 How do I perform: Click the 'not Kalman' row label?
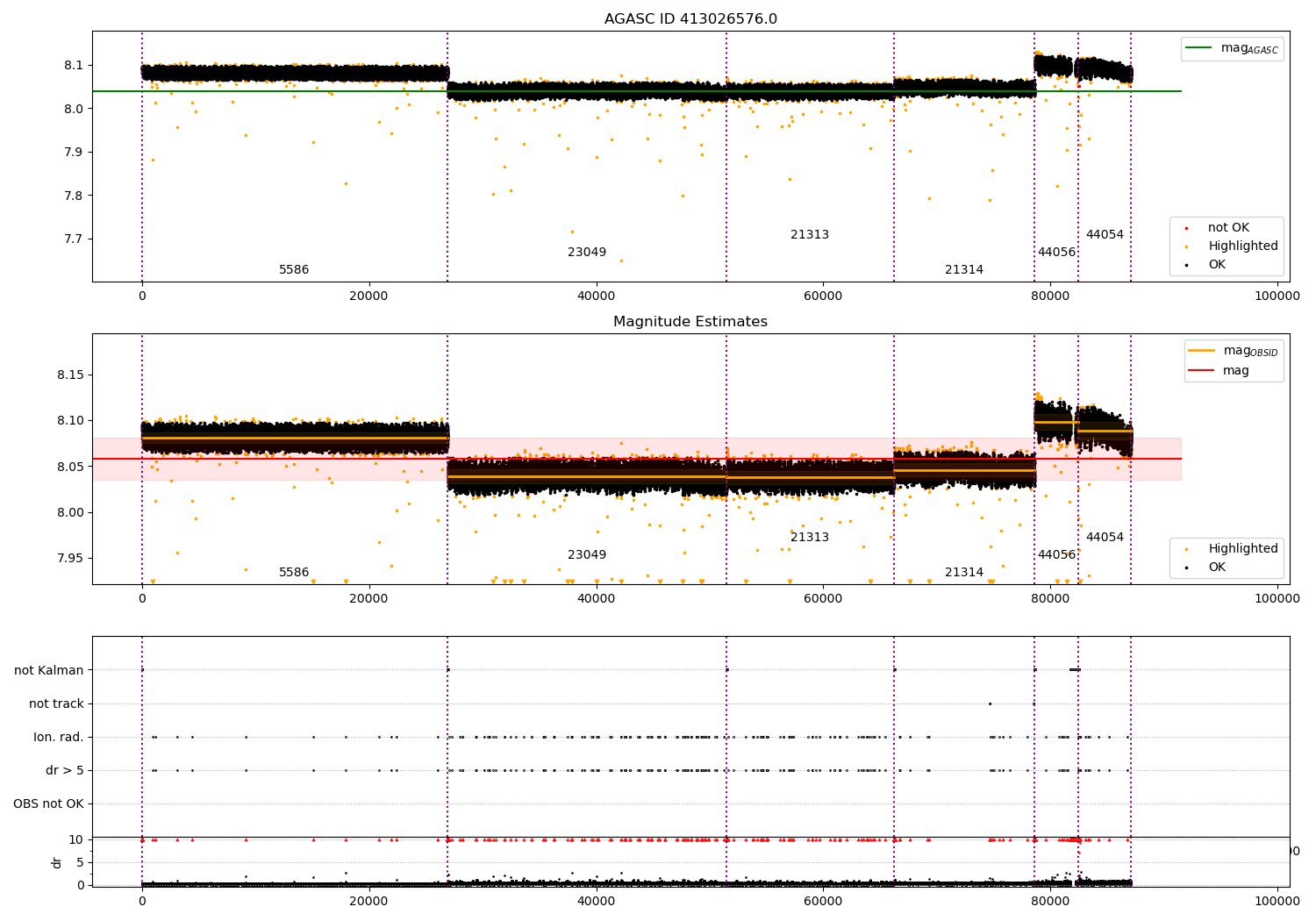pyautogui.click(x=49, y=671)
